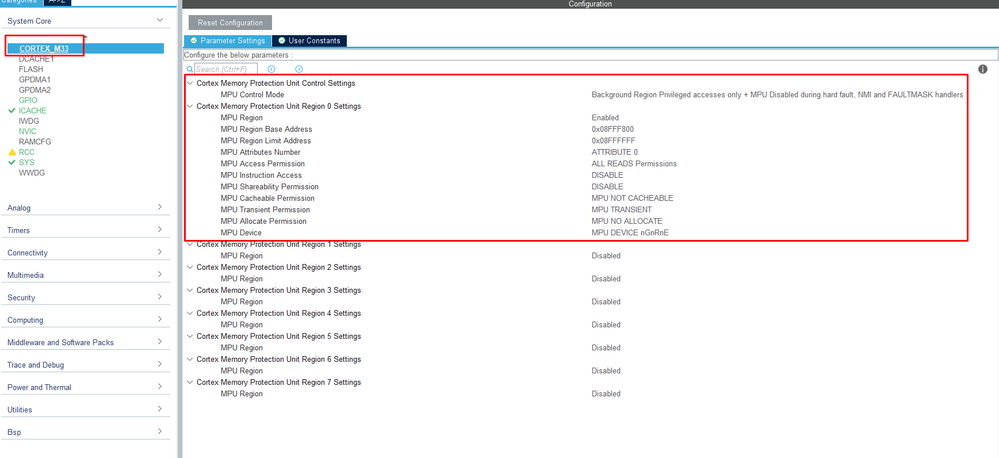Viewport: 999px width, 458px height.
Task: Click 'MPU TRANSIENT' value
Action: [x=622, y=209]
